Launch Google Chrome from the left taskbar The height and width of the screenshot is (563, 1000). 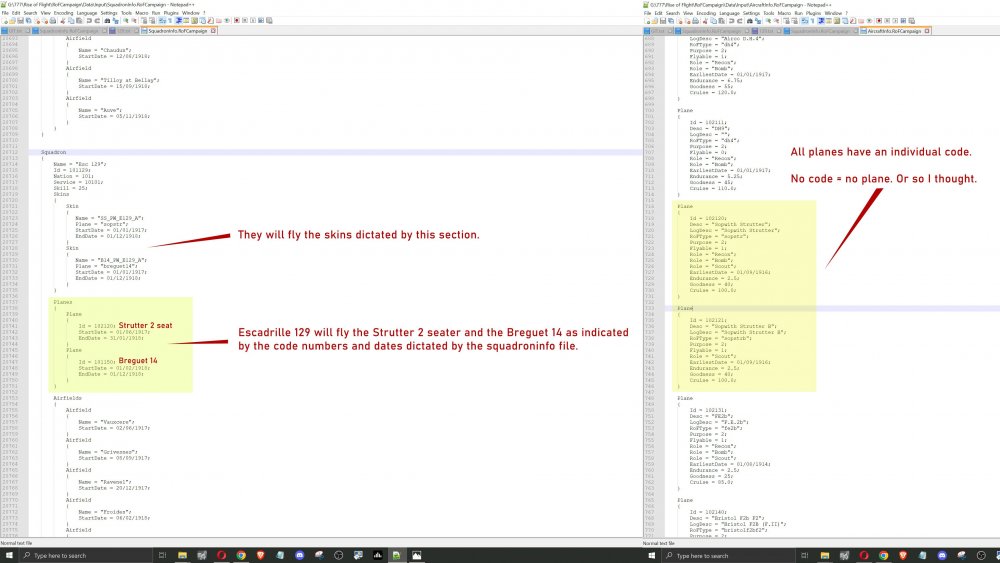click(241, 555)
